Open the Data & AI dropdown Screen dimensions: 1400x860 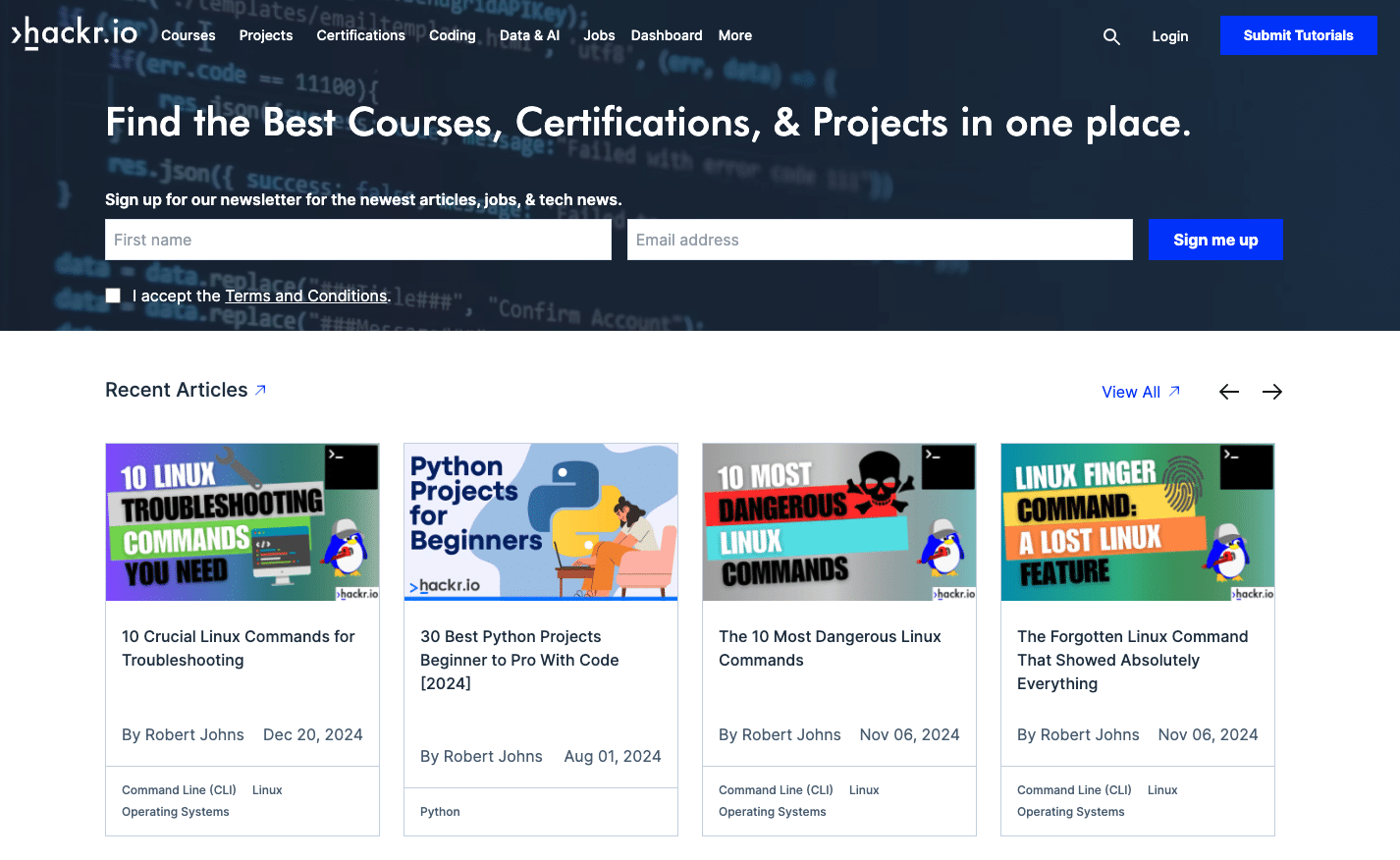(529, 35)
